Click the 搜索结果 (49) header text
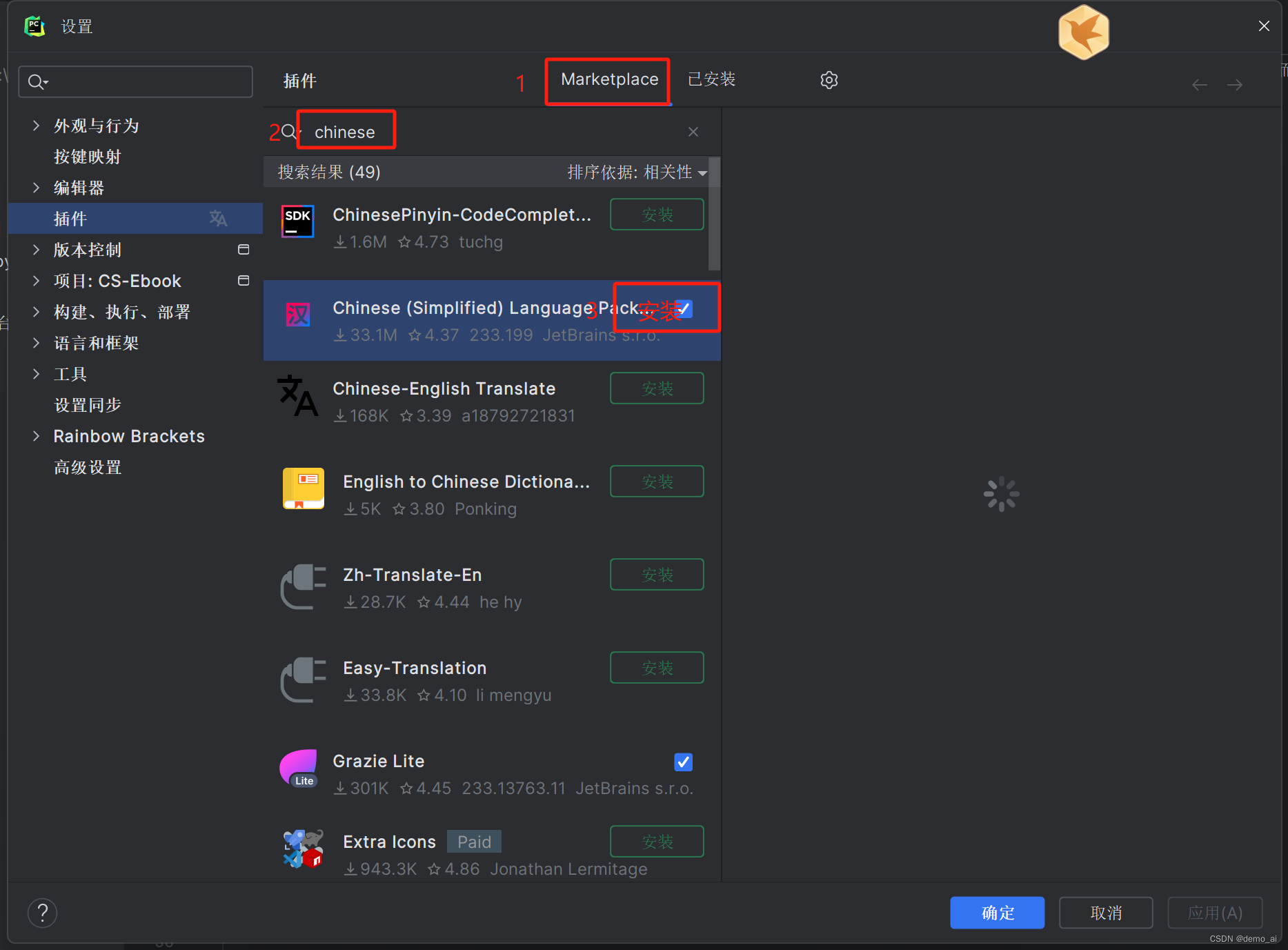 (x=329, y=172)
